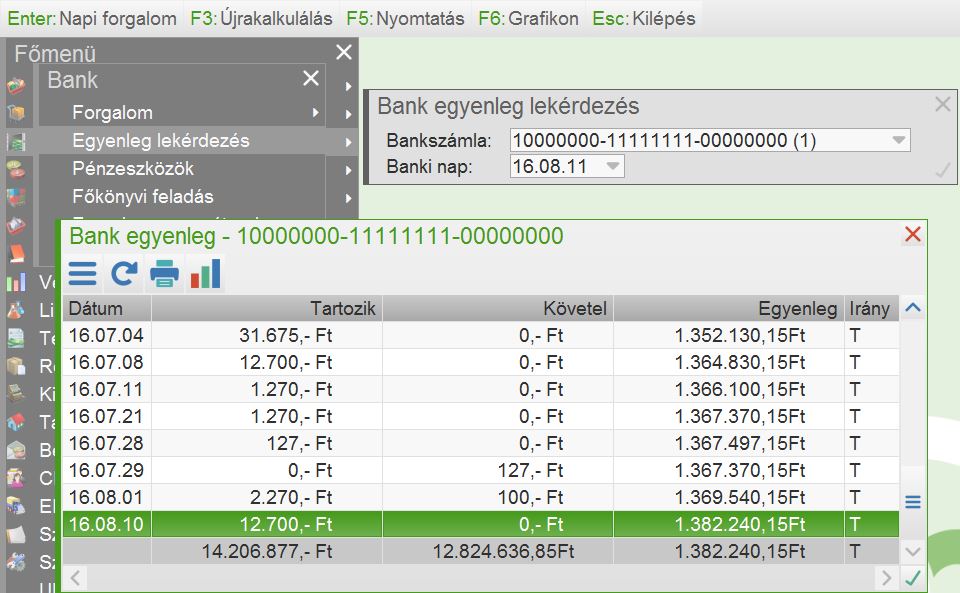Select highlighted row dated 16.08.10
The height and width of the screenshot is (593, 960).
pyautogui.click(x=481, y=524)
